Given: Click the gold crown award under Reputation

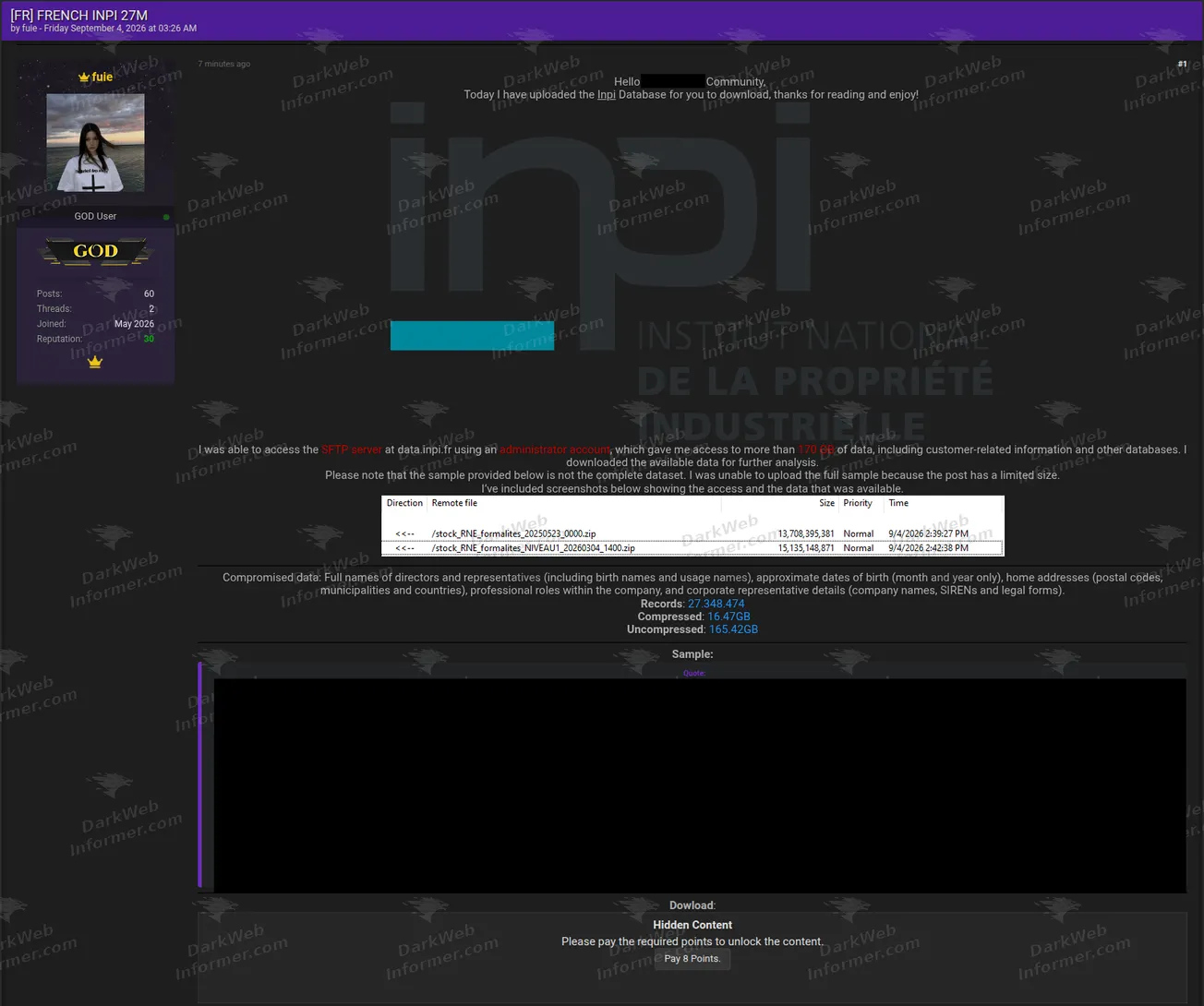Looking at the screenshot, I should point(95,362).
